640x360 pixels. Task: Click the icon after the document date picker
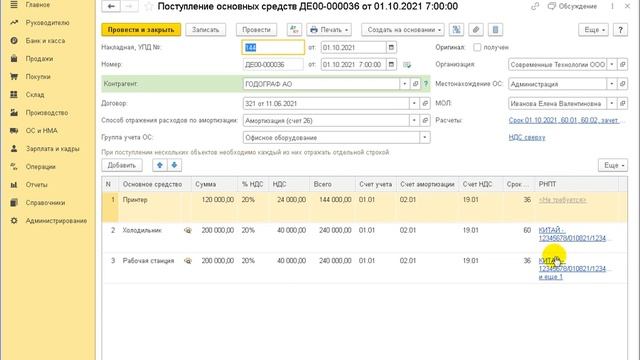click(407, 64)
